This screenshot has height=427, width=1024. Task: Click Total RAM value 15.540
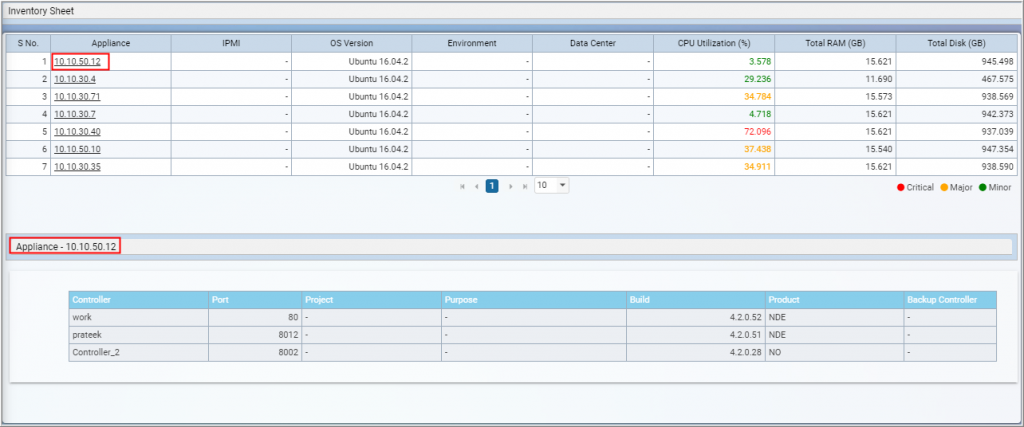(x=878, y=150)
